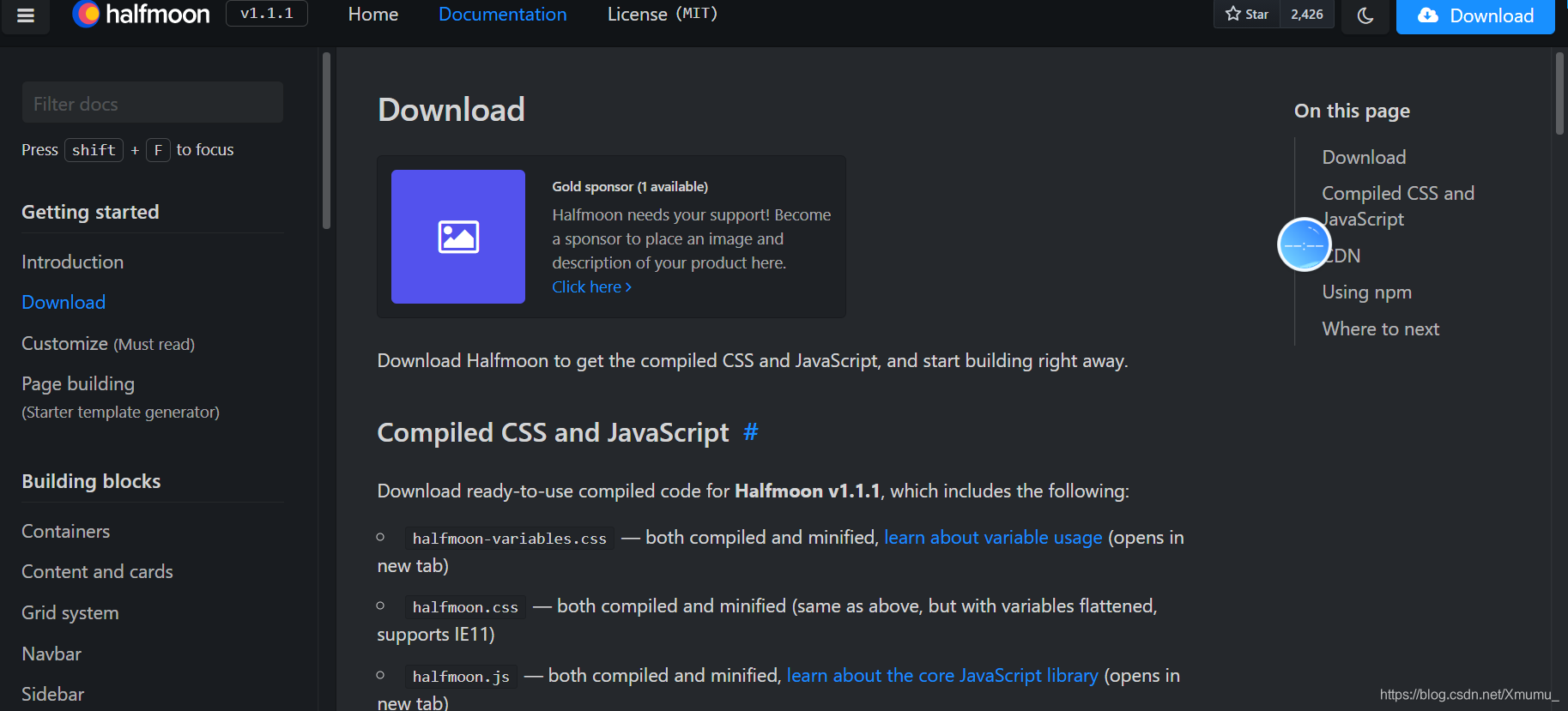Open the Documentation nav item
Viewport: 1568px width, 711px height.
pos(503,15)
